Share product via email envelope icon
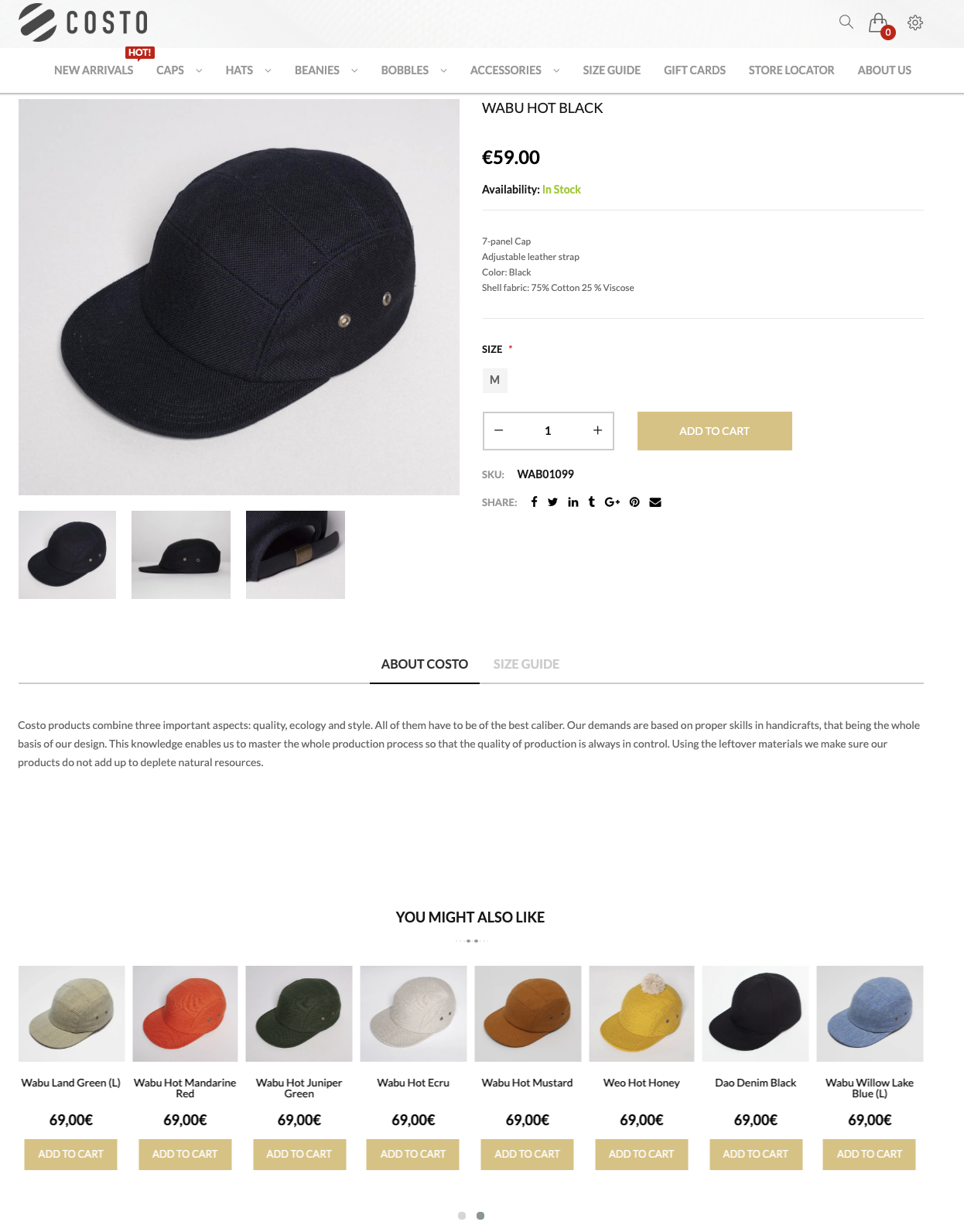The height and width of the screenshot is (1232, 964). click(x=655, y=502)
